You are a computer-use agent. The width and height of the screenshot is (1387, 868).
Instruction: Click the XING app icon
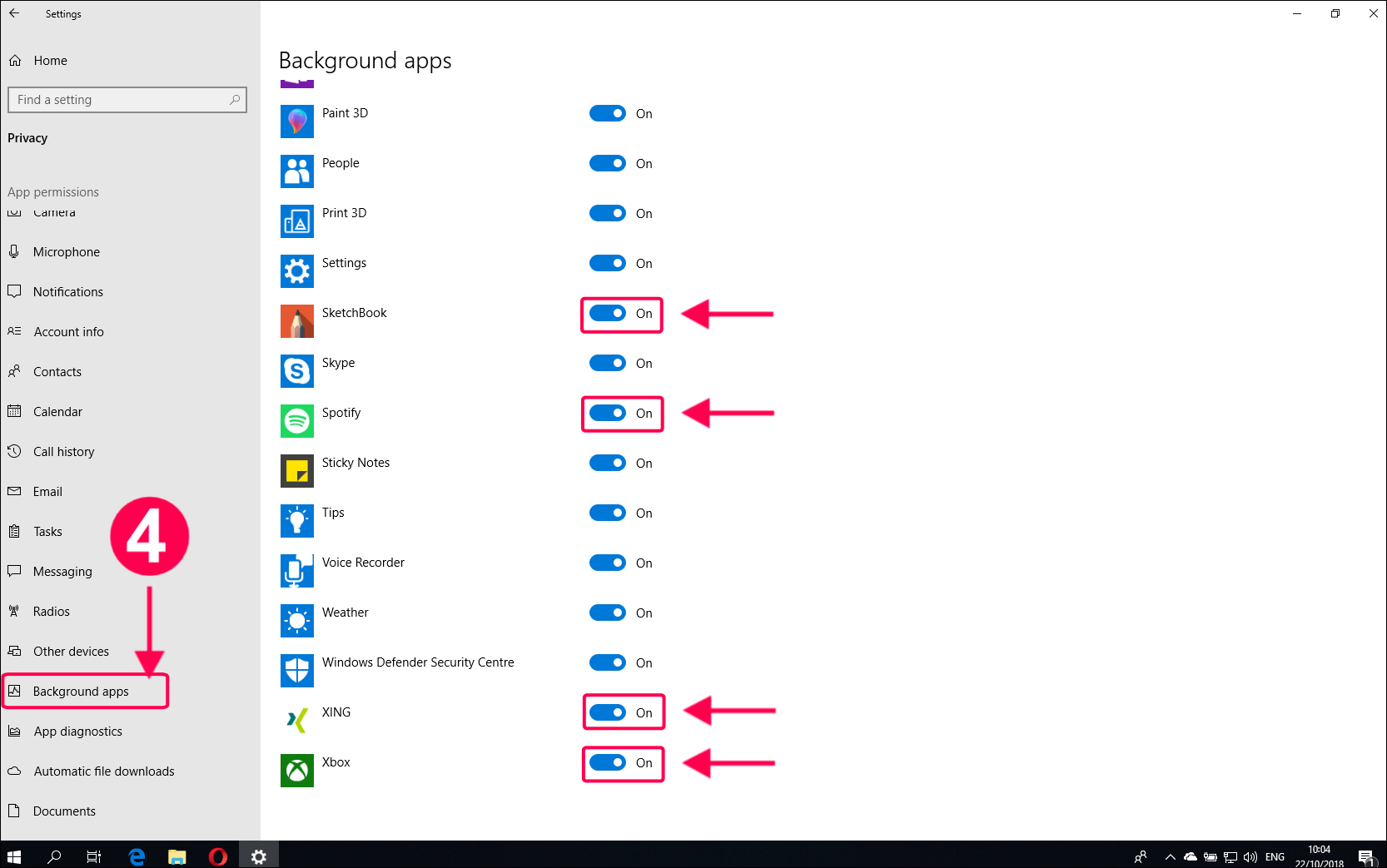click(x=297, y=721)
